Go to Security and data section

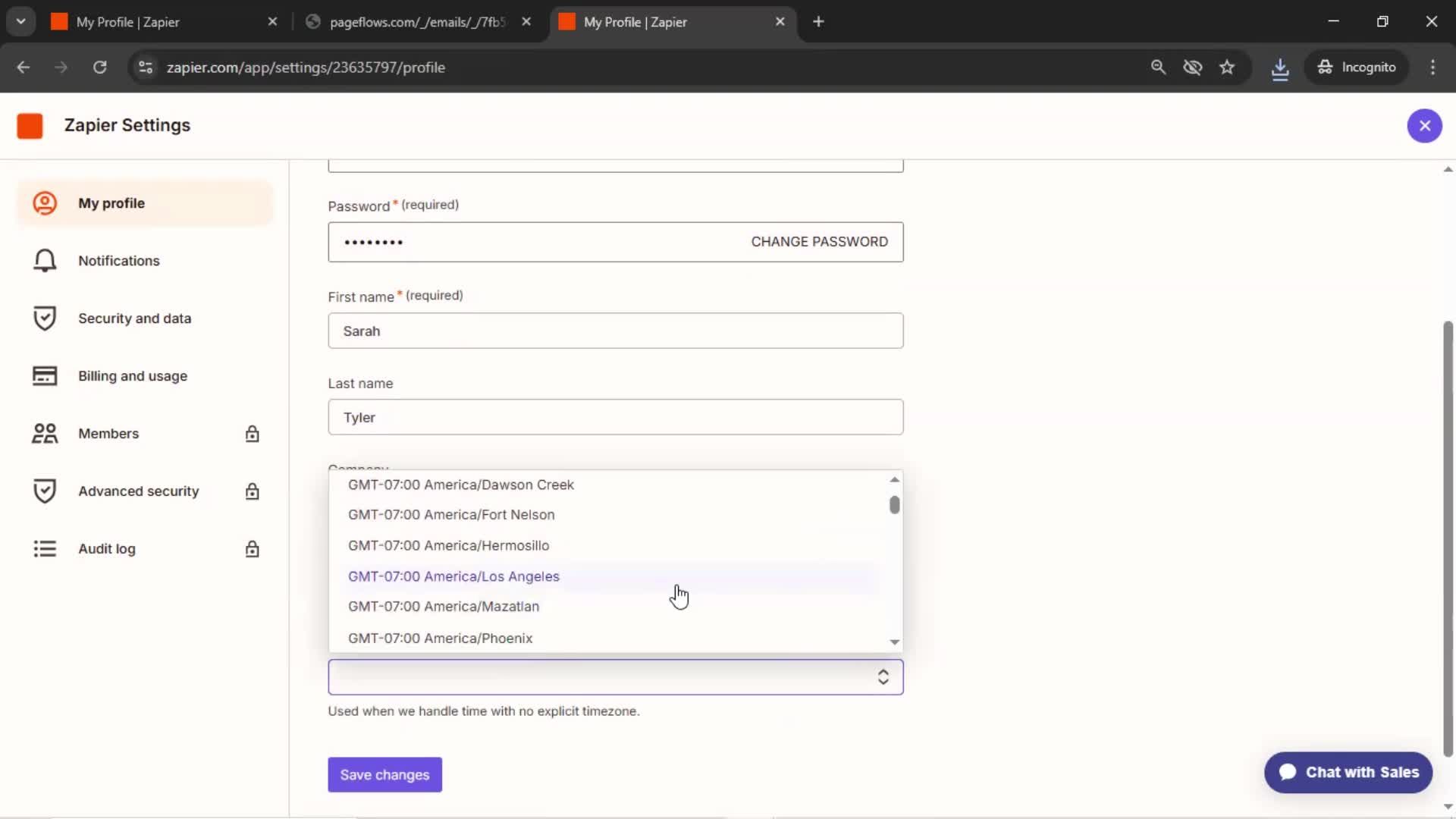point(145,318)
